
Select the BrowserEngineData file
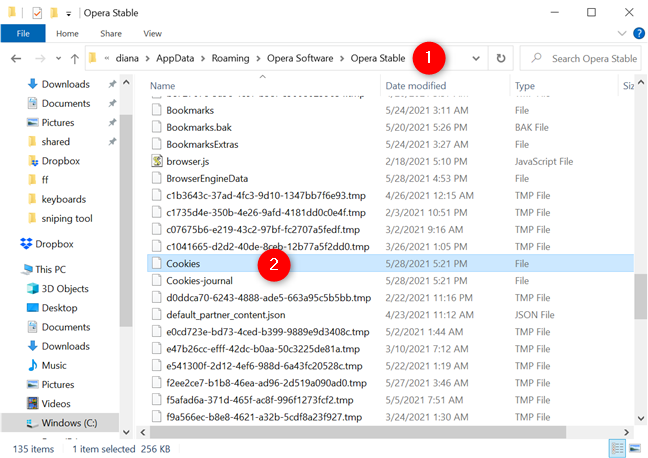pos(207,178)
